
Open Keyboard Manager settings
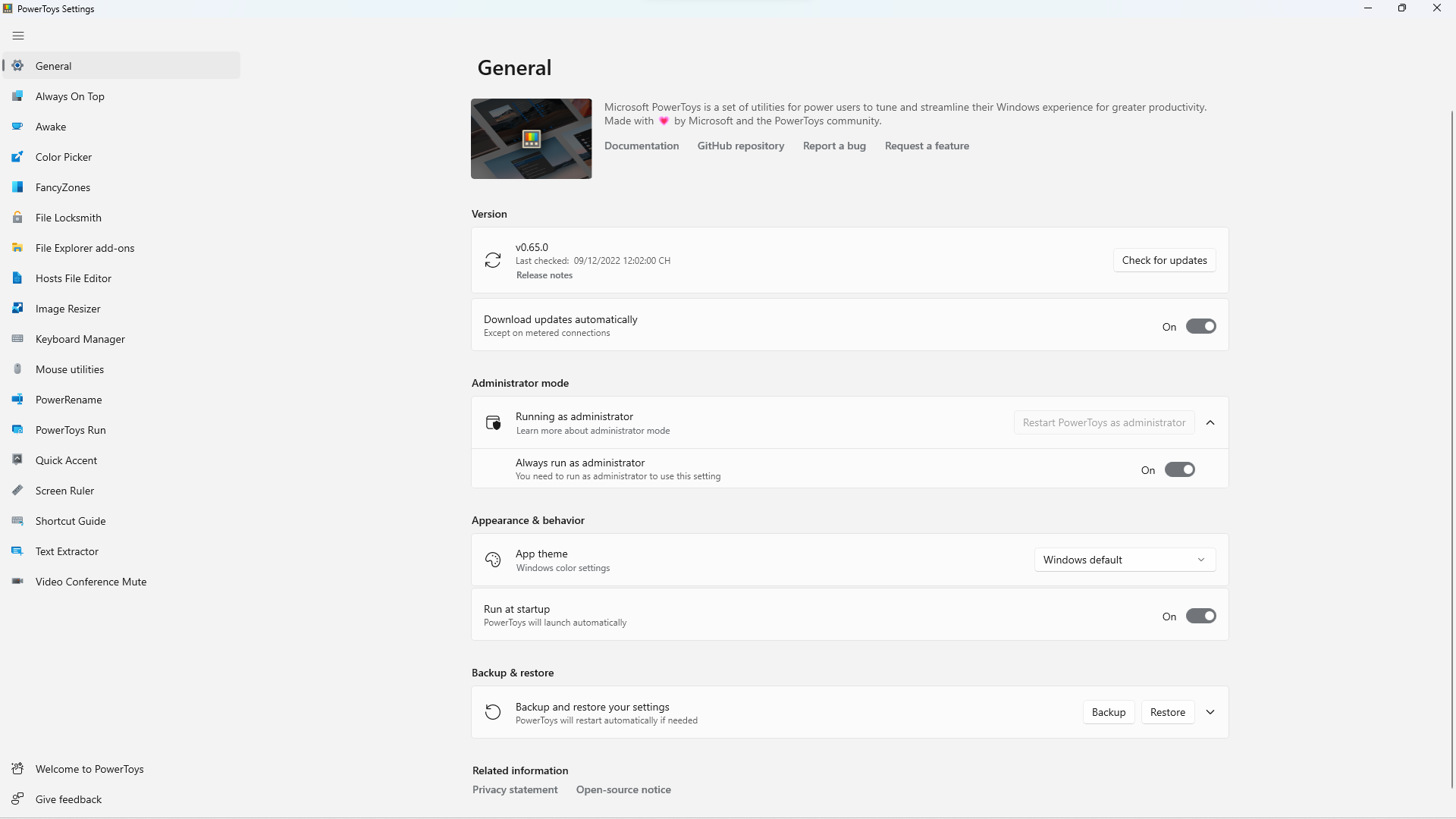[x=80, y=338]
